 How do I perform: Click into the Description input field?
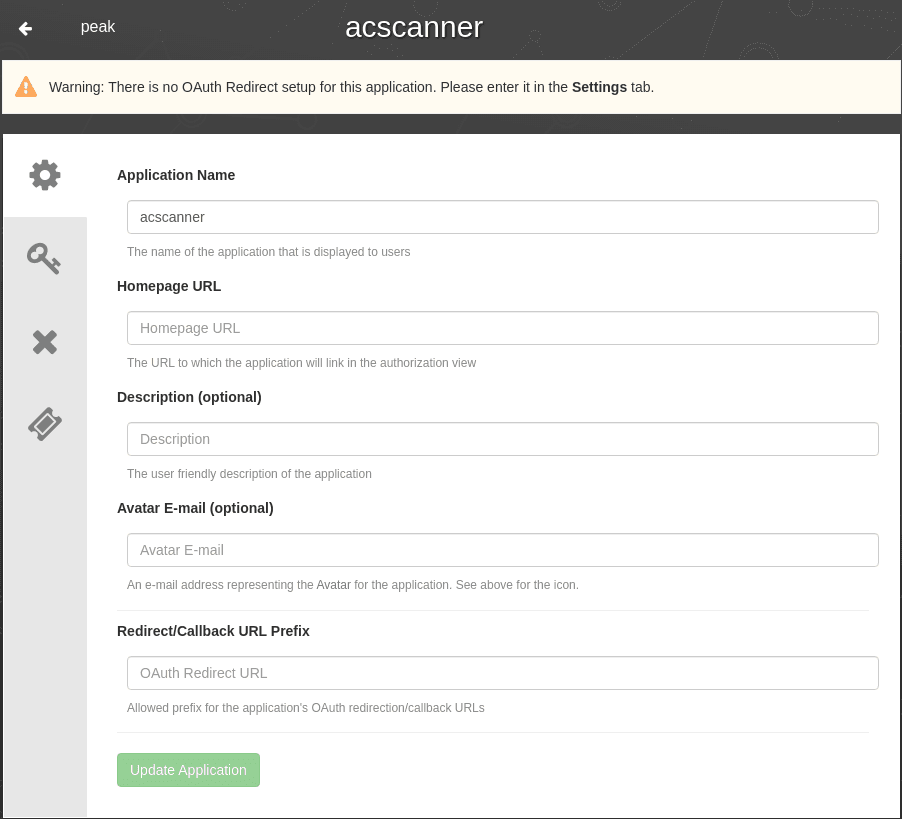click(502, 439)
